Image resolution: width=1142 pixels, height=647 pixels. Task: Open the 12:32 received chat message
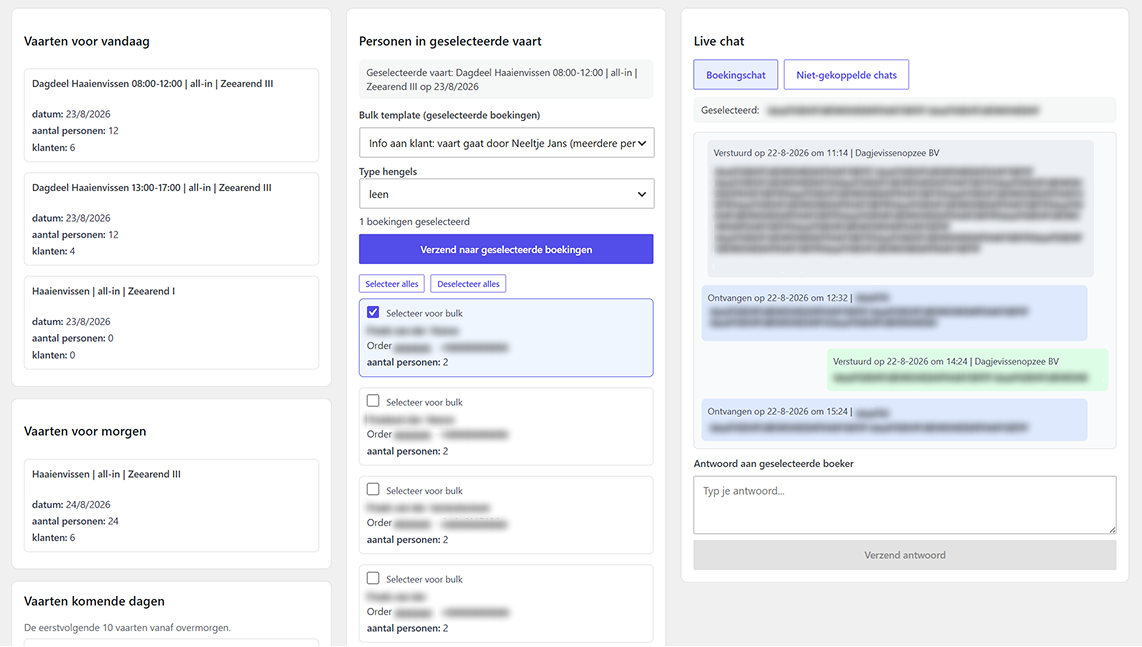pyautogui.click(x=894, y=313)
